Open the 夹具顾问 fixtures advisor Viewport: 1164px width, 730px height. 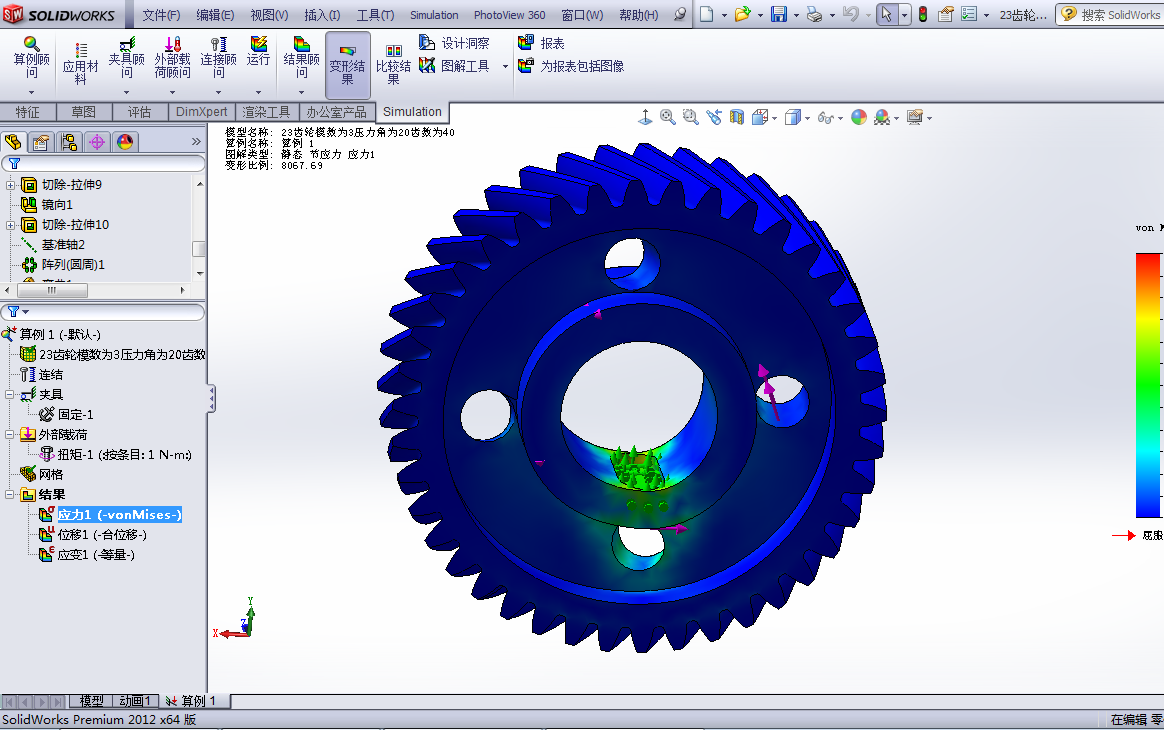click(126, 57)
